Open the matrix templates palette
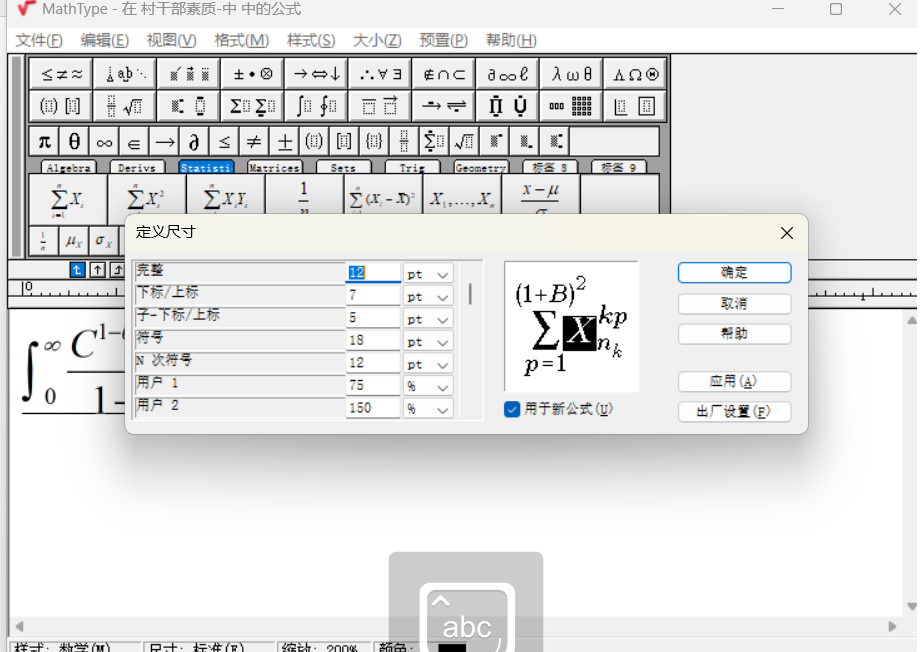 tap(571, 106)
